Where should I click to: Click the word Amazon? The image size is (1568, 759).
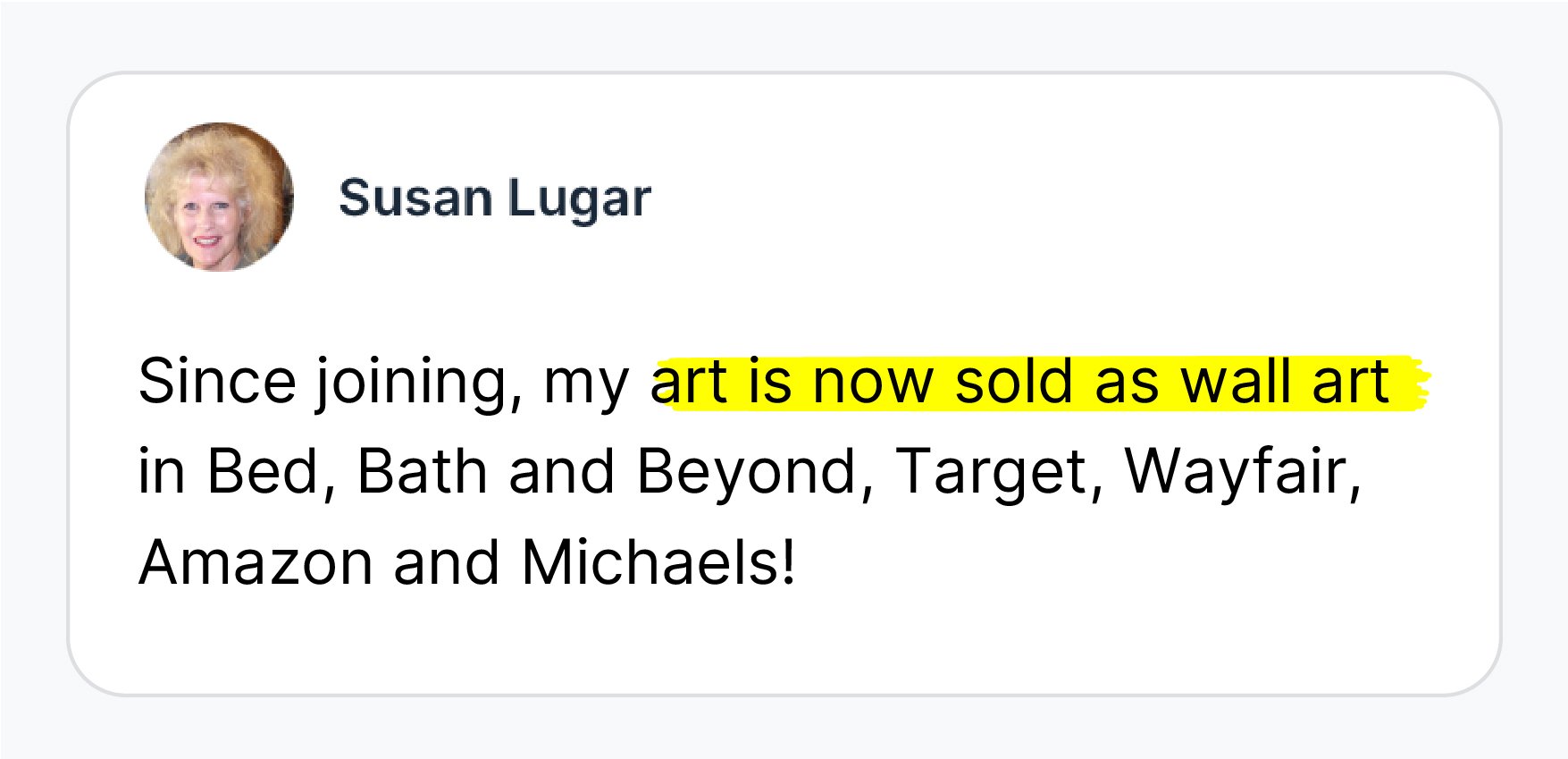pyautogui.click(x=256, y=563)
